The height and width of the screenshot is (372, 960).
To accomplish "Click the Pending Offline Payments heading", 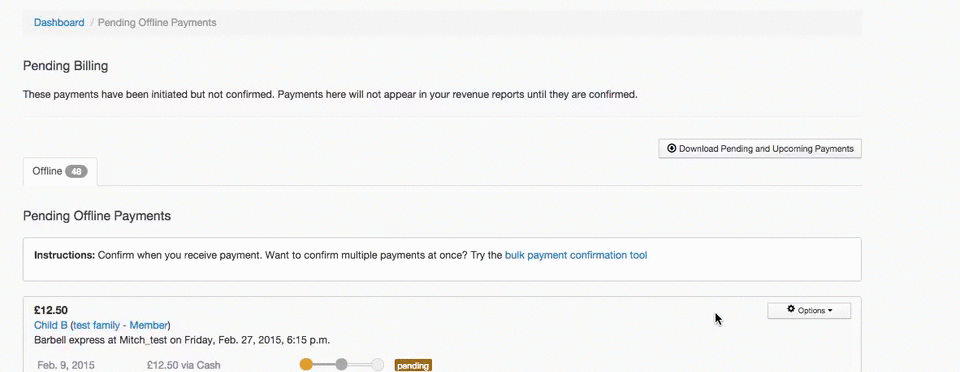I will pos(97,216).
